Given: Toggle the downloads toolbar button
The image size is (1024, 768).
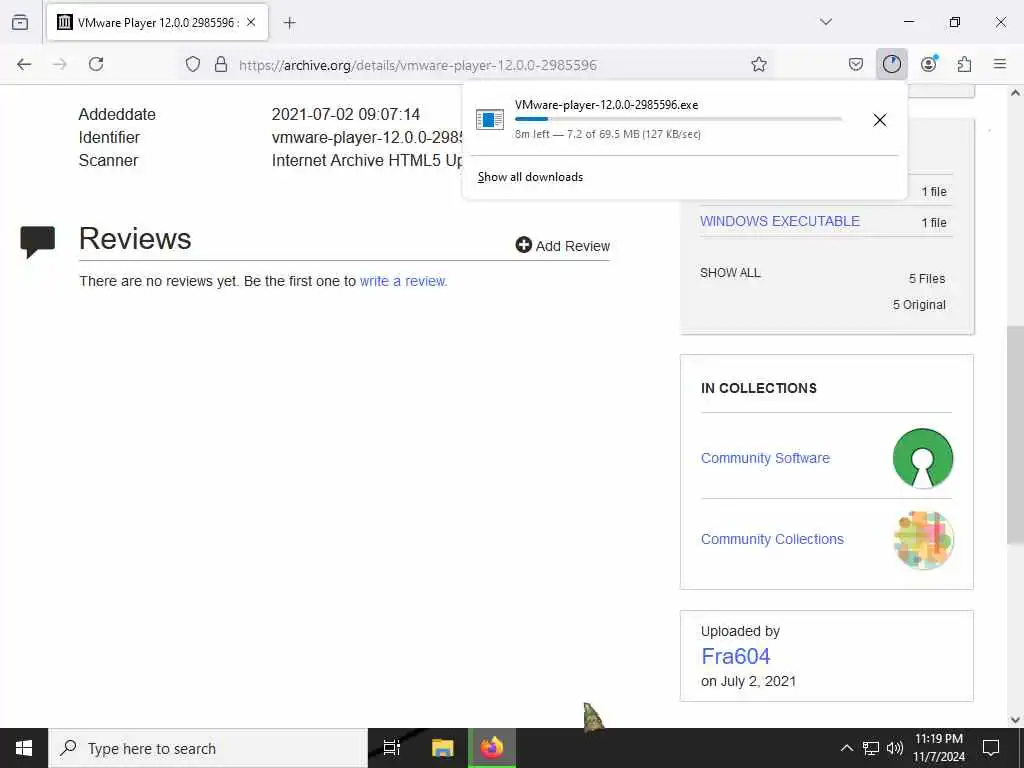Looking at the screenshot, I should [x=891, y=64].
